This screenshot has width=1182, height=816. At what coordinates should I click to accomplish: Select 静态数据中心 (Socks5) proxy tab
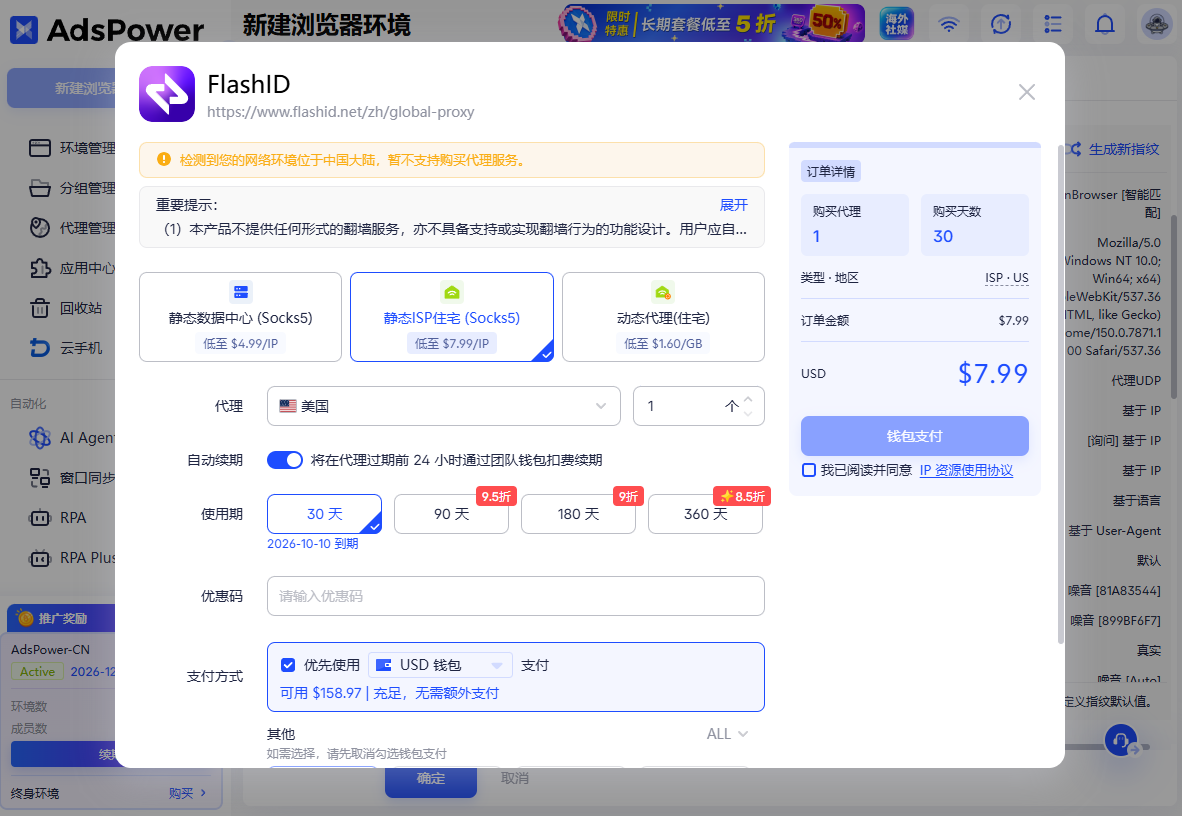click(240, 317)
